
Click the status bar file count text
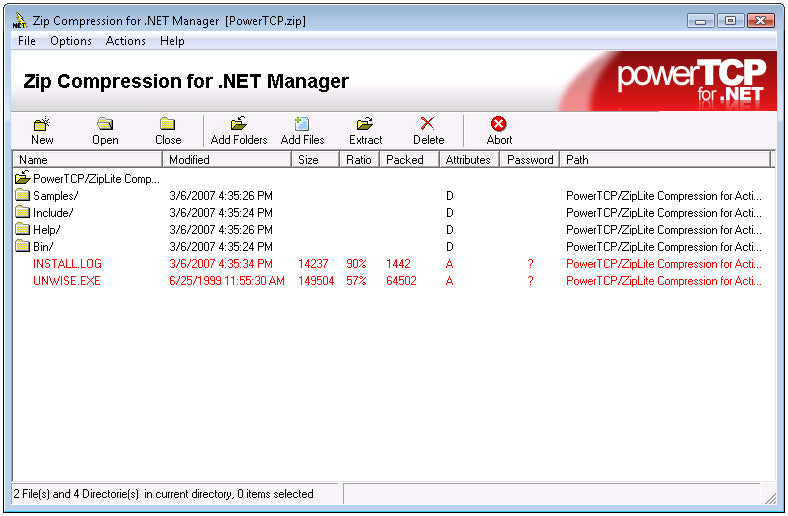coord(163,494)
